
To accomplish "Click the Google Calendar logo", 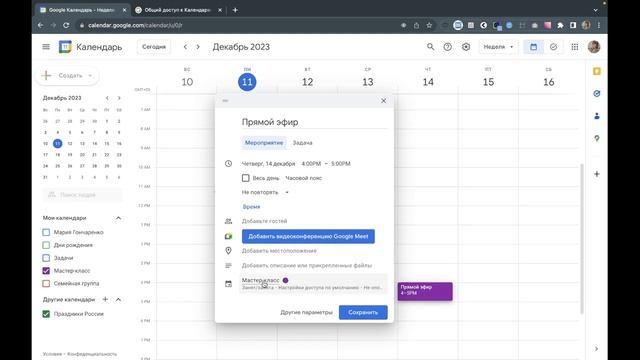I will [x=65, y=47].
